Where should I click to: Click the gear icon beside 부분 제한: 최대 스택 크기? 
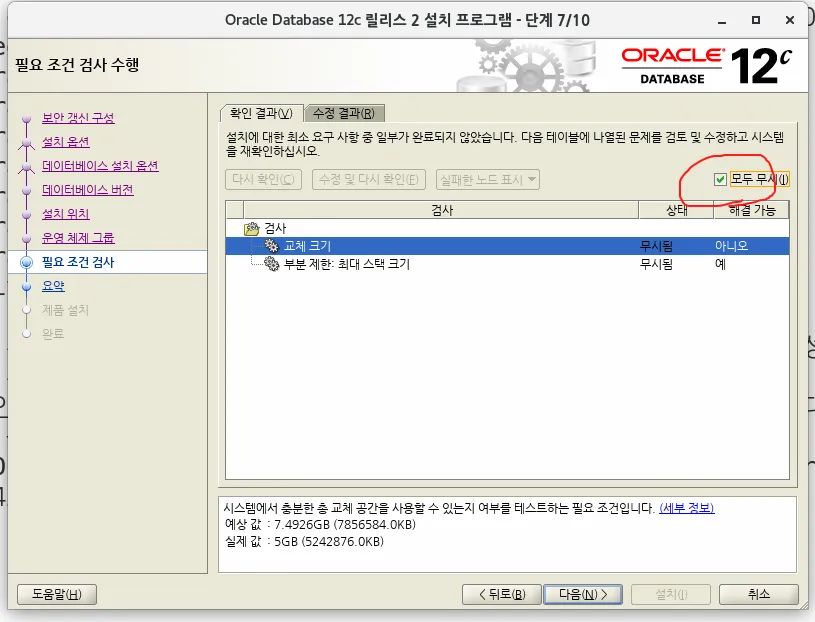[271, 264]
